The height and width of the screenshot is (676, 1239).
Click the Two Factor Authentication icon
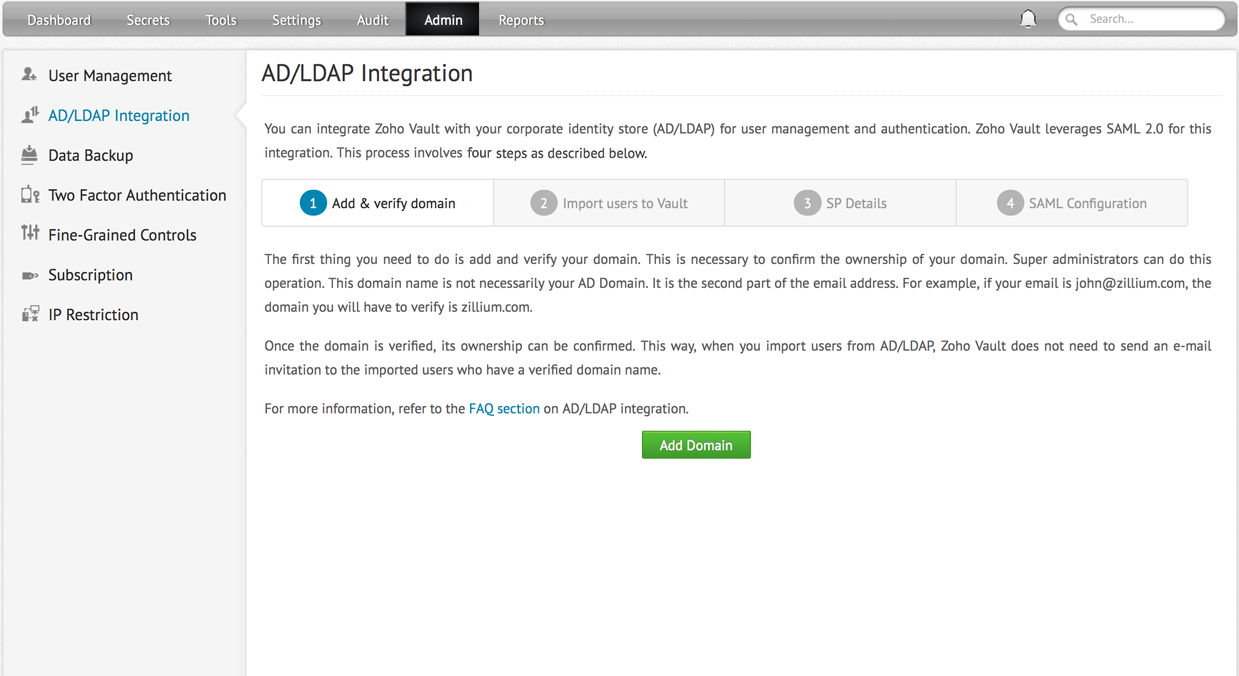30,195
